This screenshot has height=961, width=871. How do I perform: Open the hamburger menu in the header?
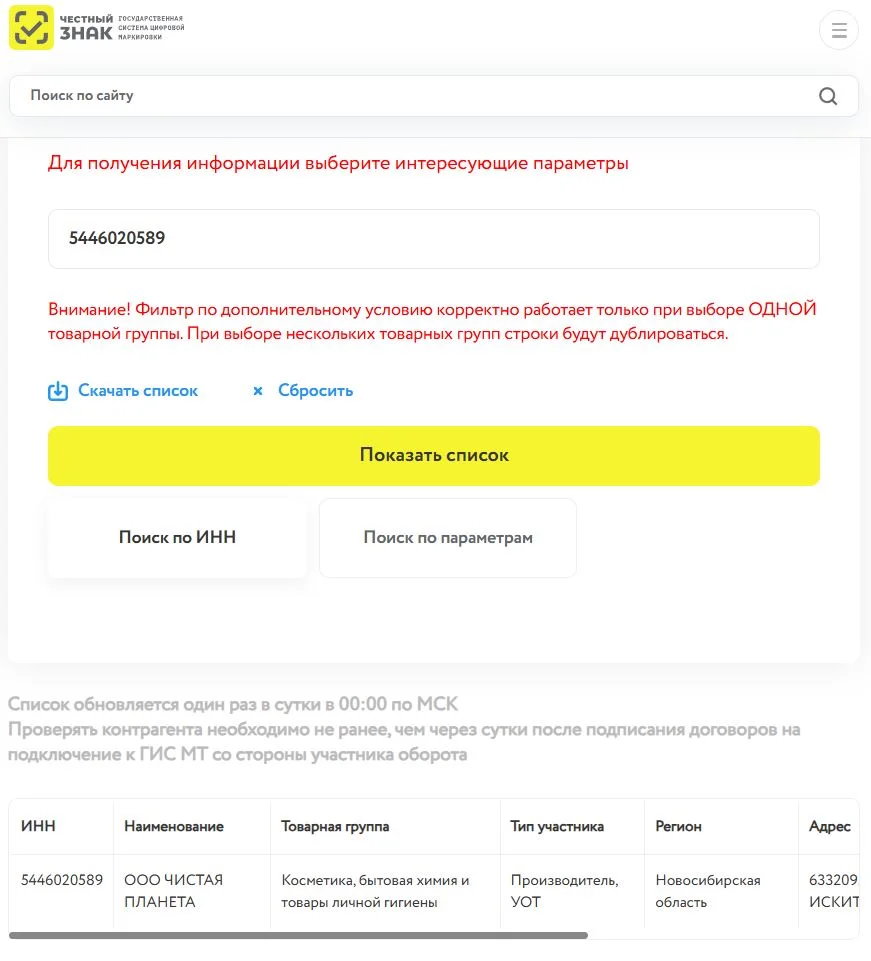[x=839, y=30]
